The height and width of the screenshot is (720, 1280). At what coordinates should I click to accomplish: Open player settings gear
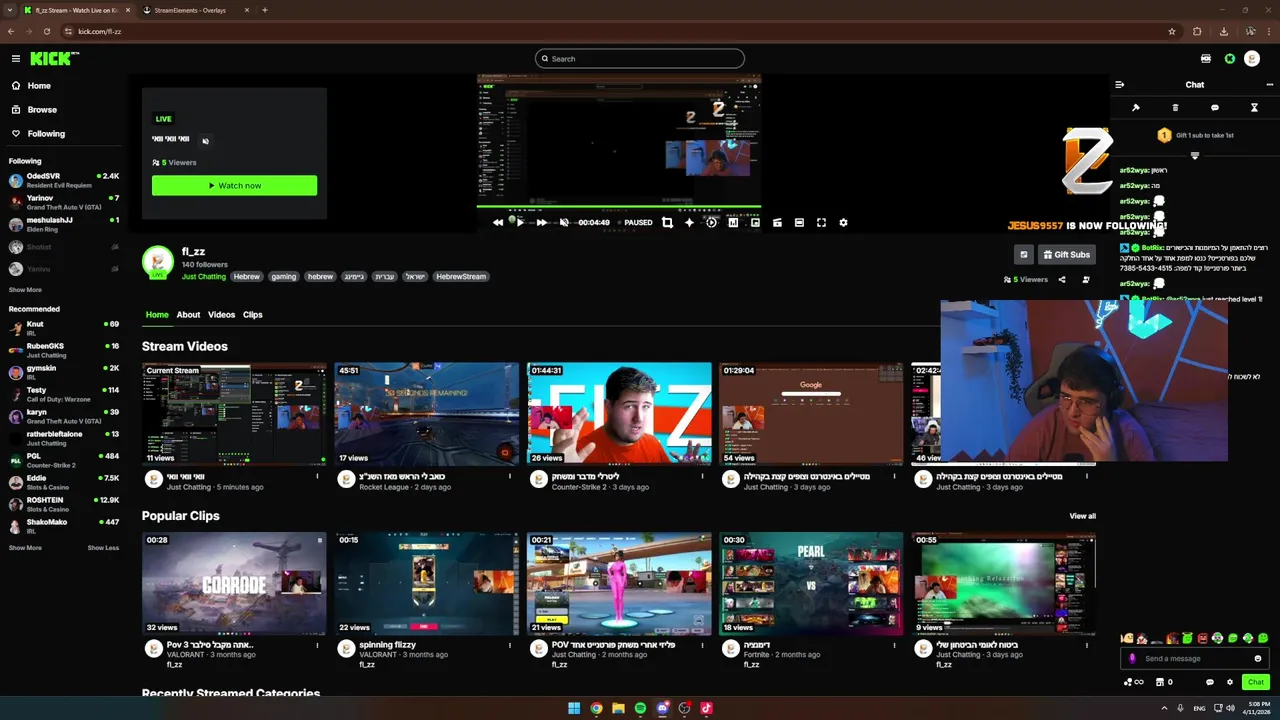point(843,223)
